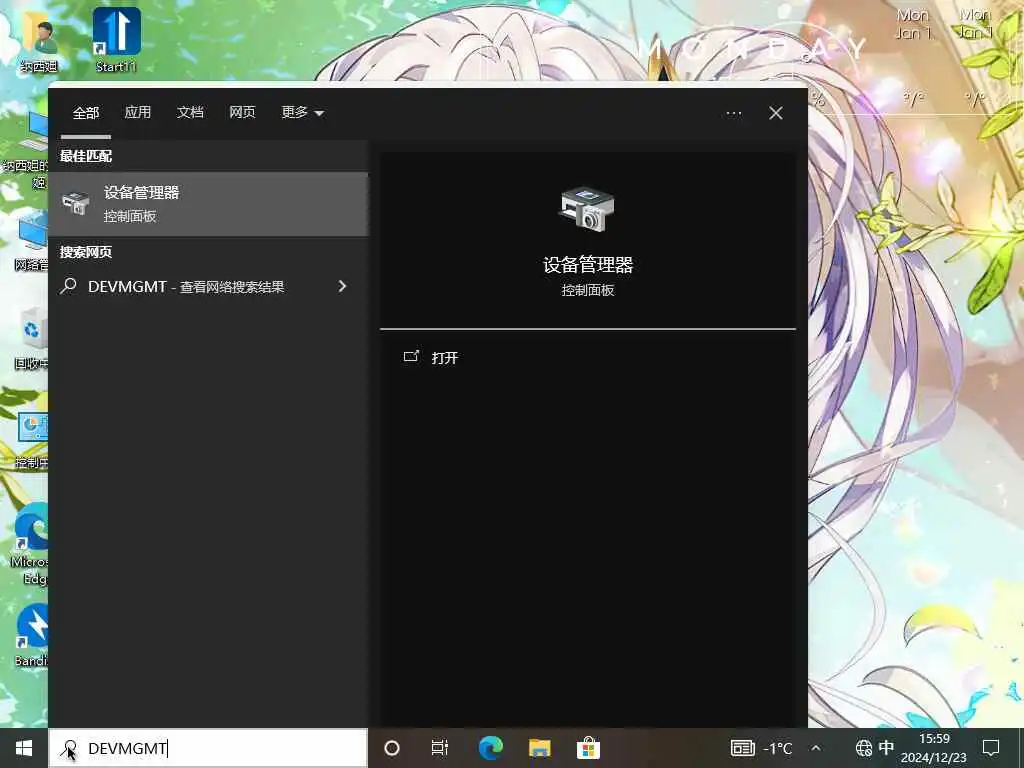Expand the DEVMGMT web result chevron

point(342,286)
